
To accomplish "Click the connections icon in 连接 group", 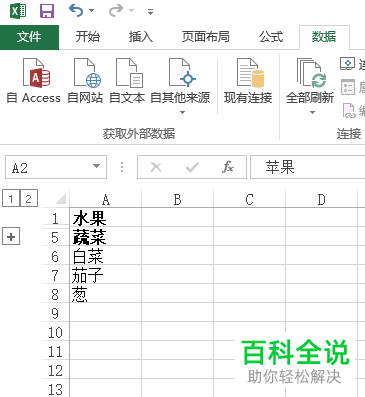I will click(348, 63).
